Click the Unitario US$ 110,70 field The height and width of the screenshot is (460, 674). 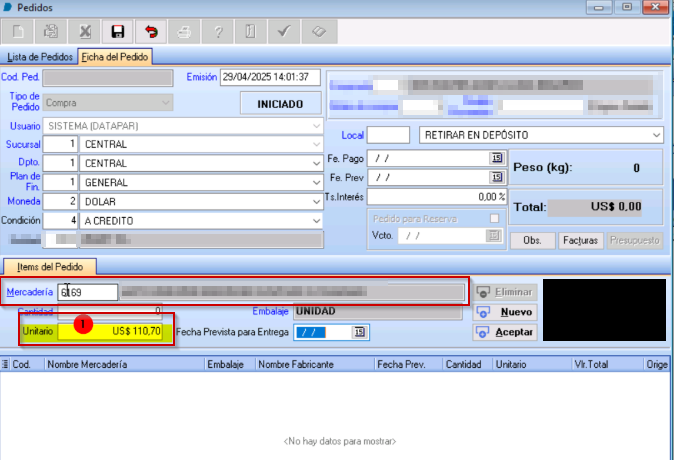coord(110,331)
